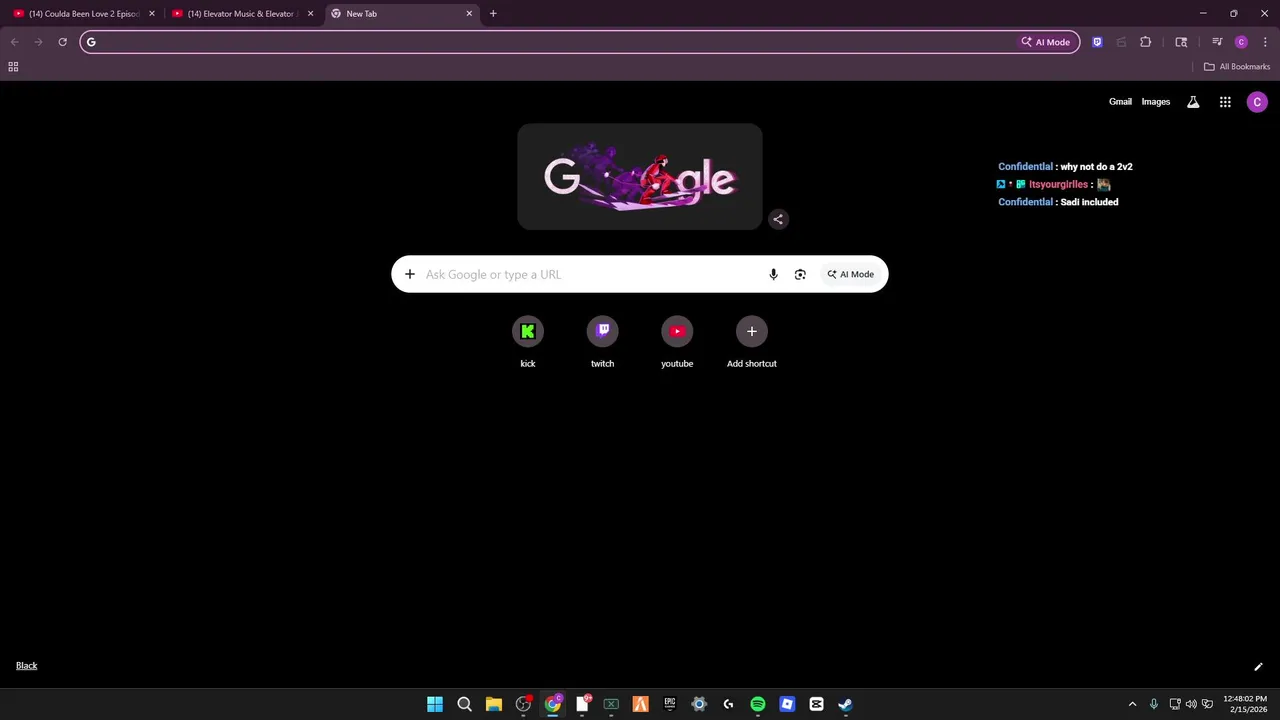Open the Search Labs flask icon
The height and width of the screenshot is (720, 1280).
(1193, 102)
